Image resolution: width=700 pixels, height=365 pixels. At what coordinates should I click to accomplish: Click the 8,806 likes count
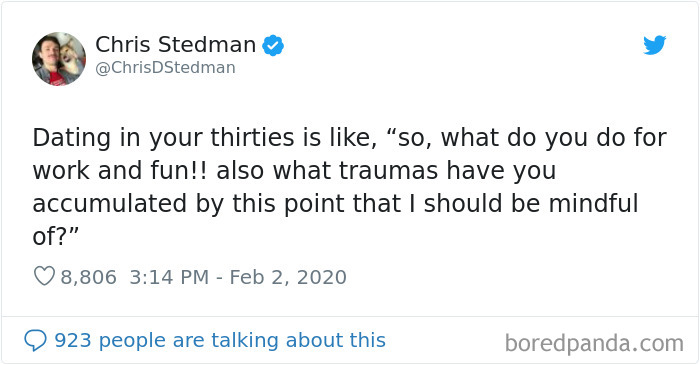tap(88, 277)
